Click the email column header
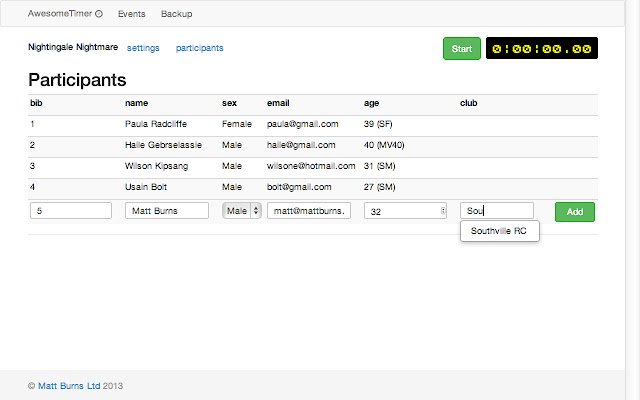The height and width of the screenshot is (400, 640). click(x=278, y=103)
